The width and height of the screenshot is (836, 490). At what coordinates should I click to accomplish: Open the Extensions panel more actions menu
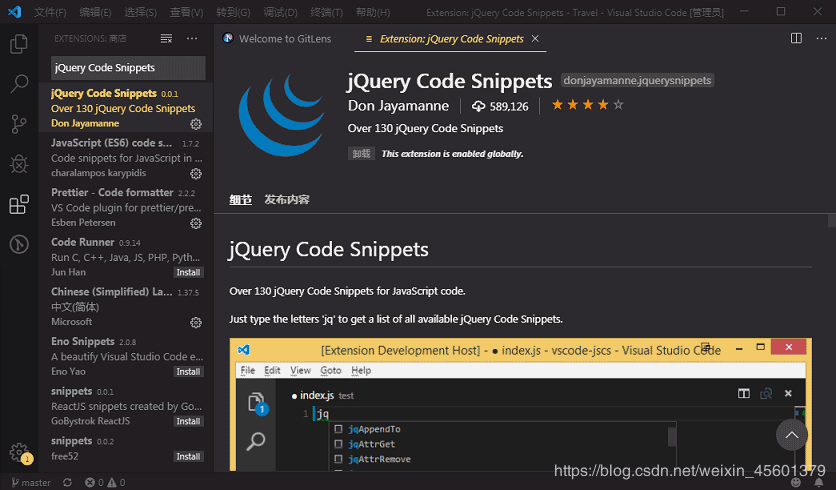click(192, 39)
